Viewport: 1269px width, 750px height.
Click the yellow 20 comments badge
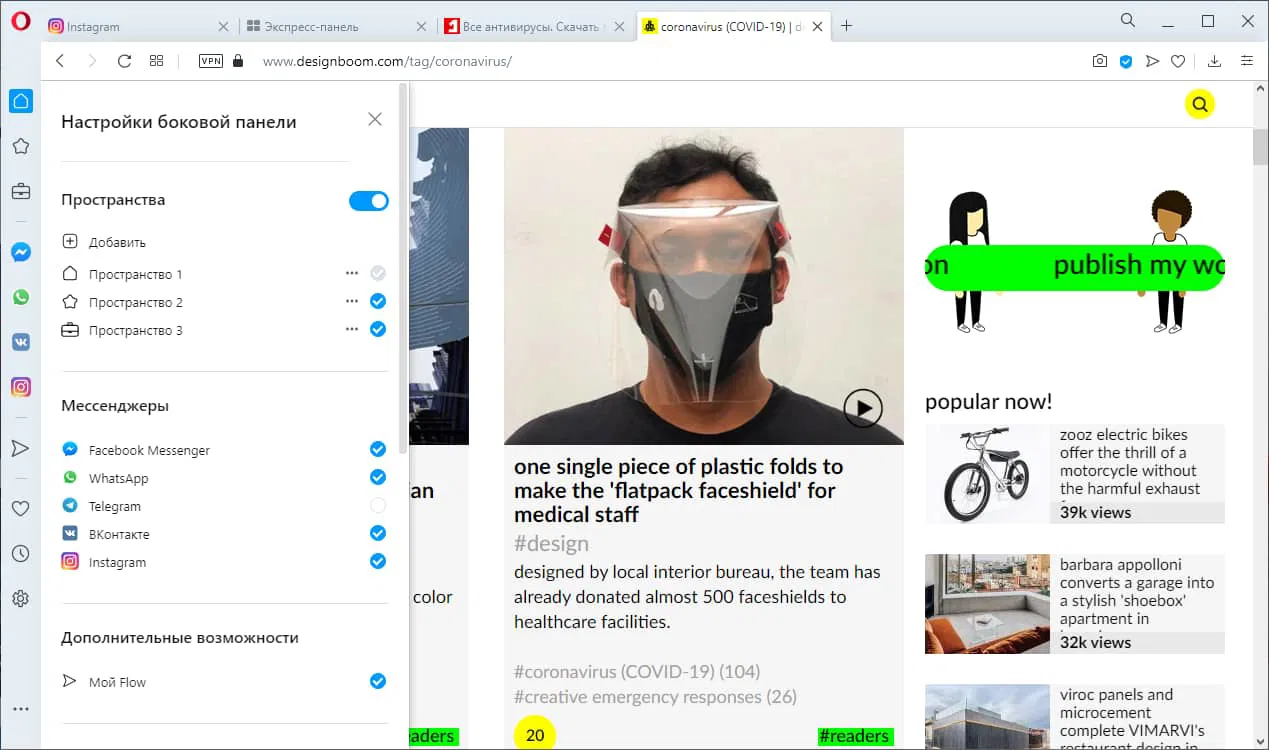coord(535,735)
